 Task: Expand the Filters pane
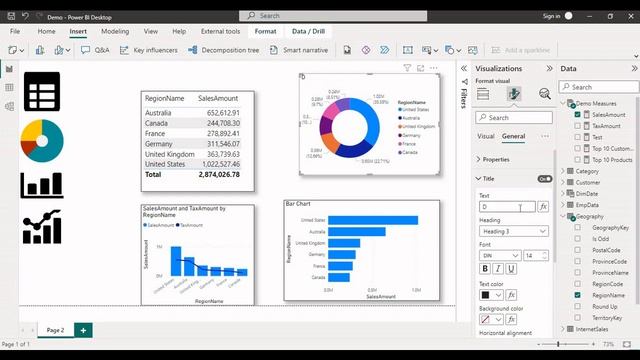464,69
